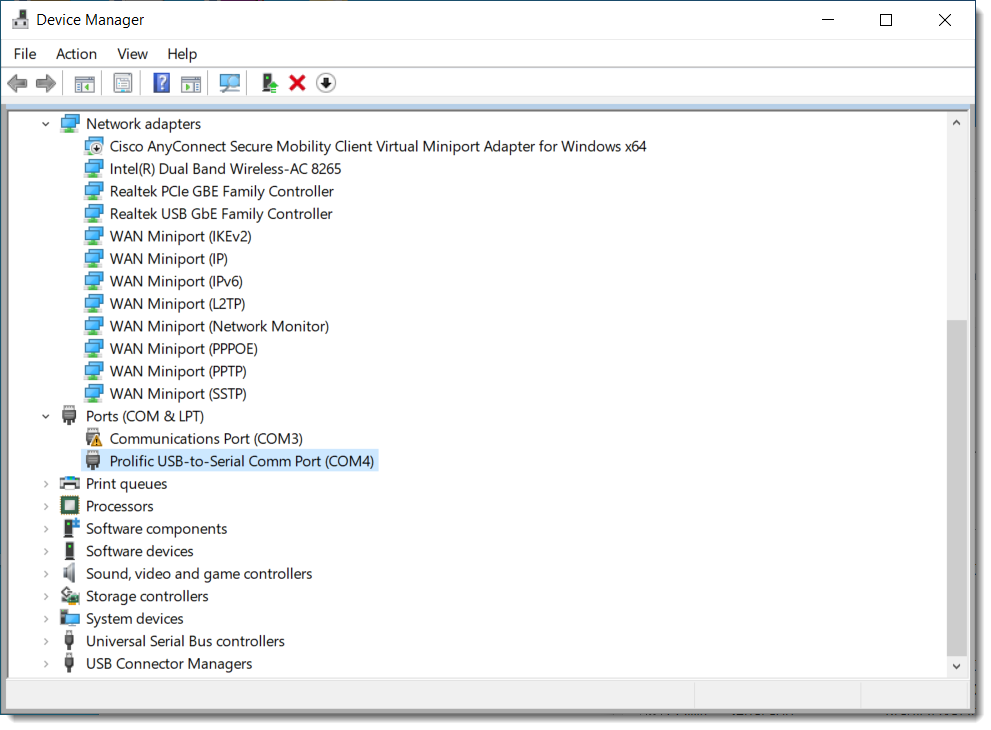
Task: Click the Update device driver icon
Action: [x=270, y=83]
